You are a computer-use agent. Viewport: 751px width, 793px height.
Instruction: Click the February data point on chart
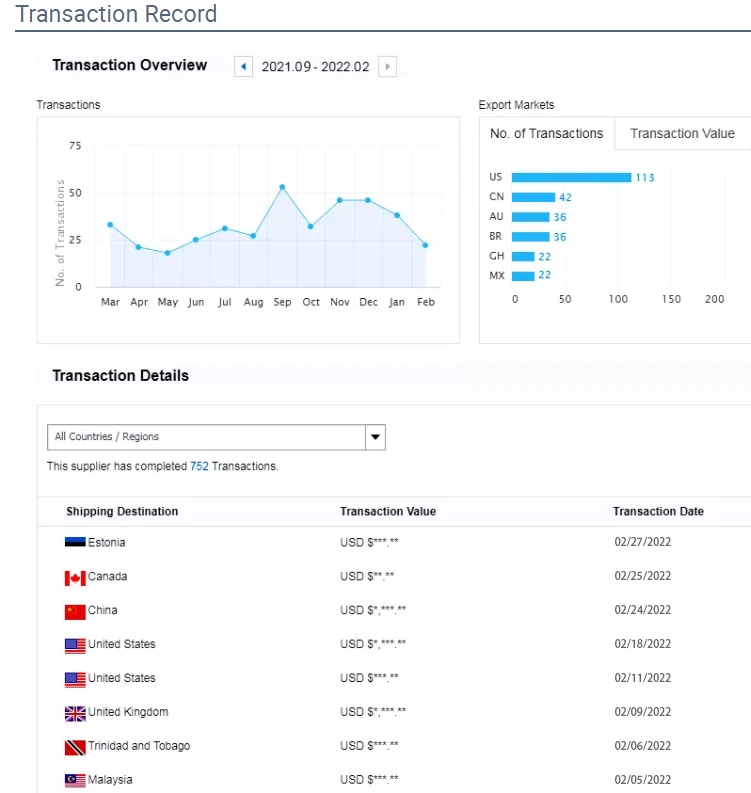click(425, 245)
